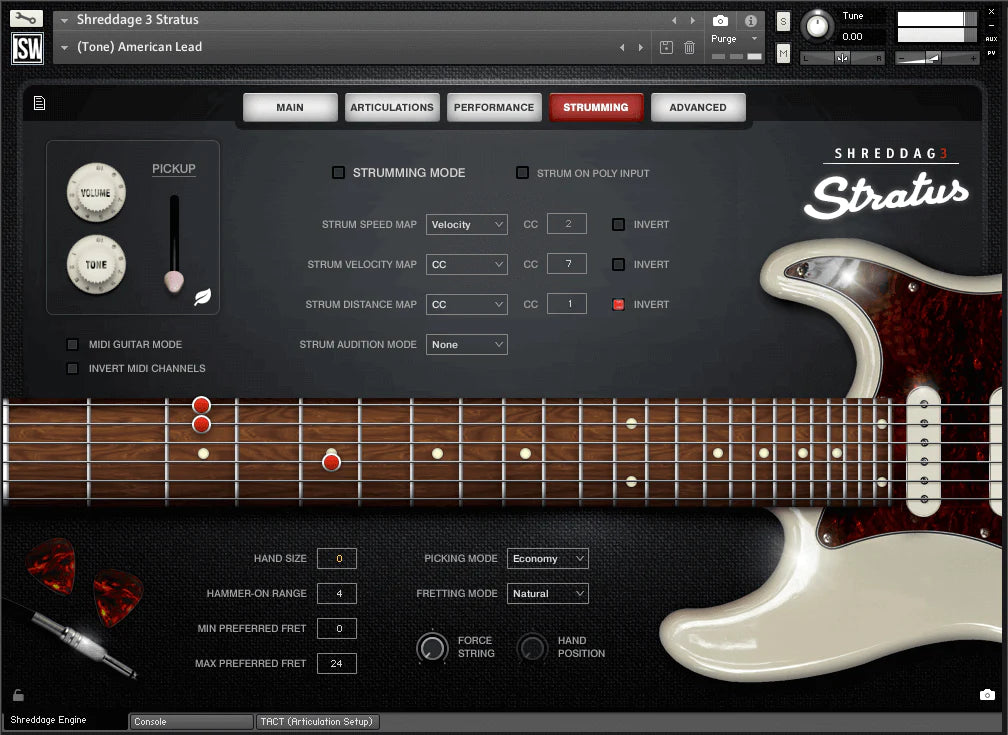Enable MIDI GUITAR MODE
The height and width of the screenshot is (735, 1008).
click(72, 344)
